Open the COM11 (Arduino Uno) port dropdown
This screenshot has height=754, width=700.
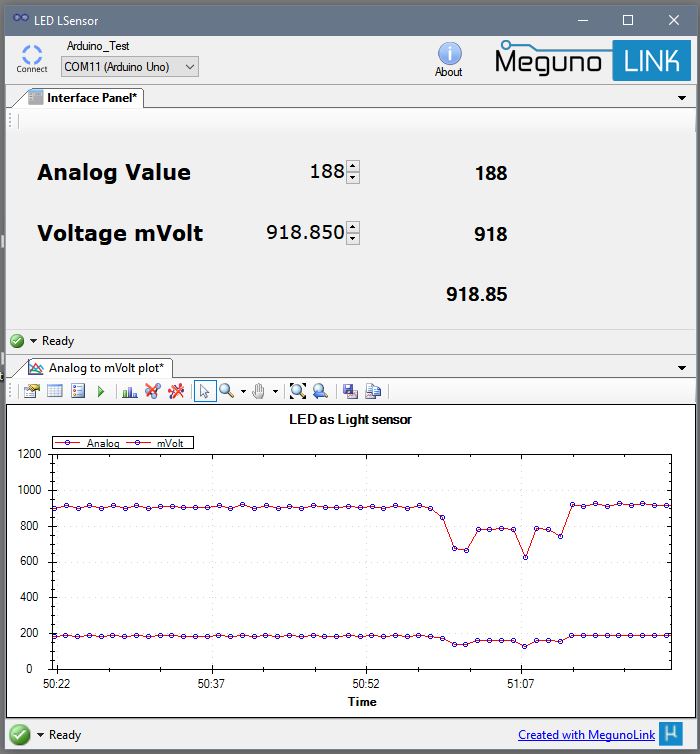[x=130, y=67]
